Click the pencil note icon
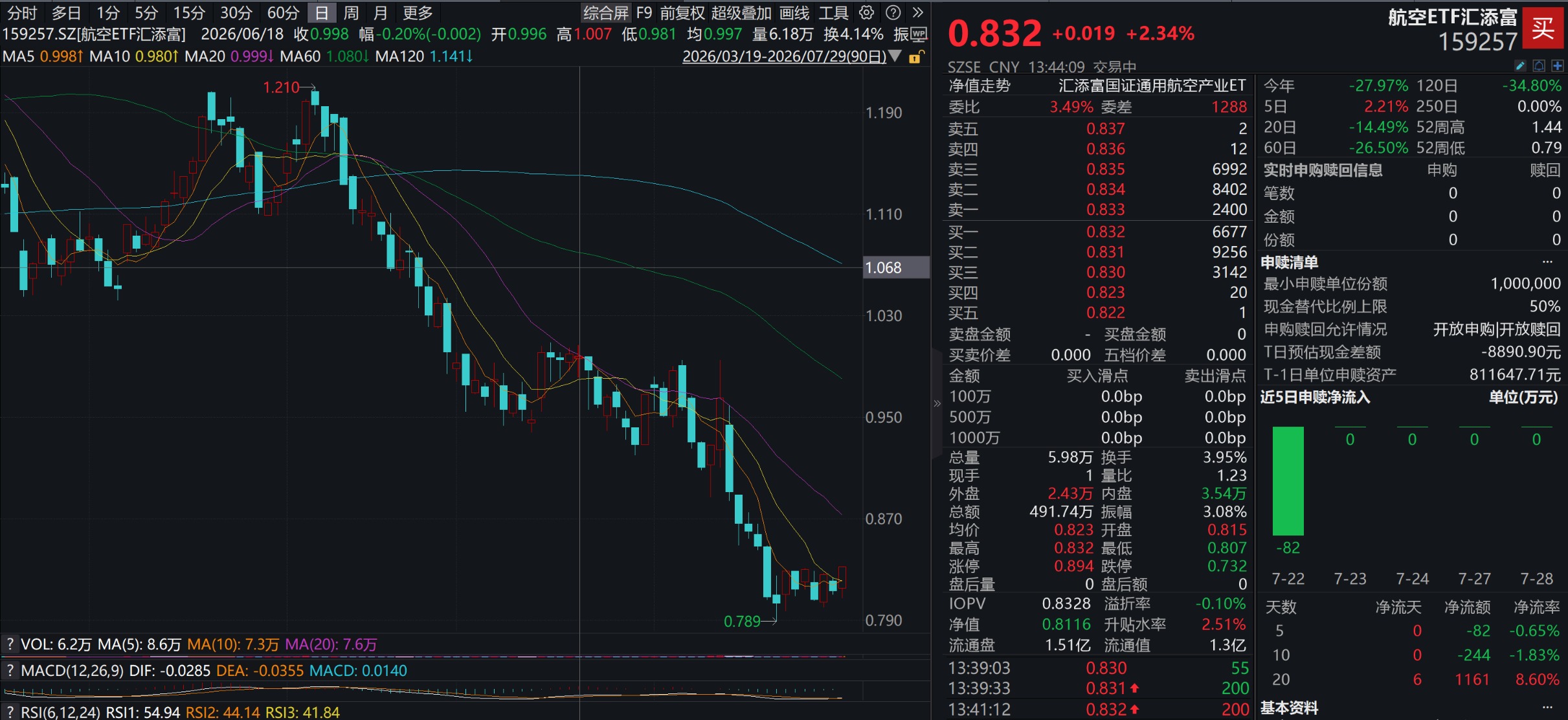 point(1521,65)
